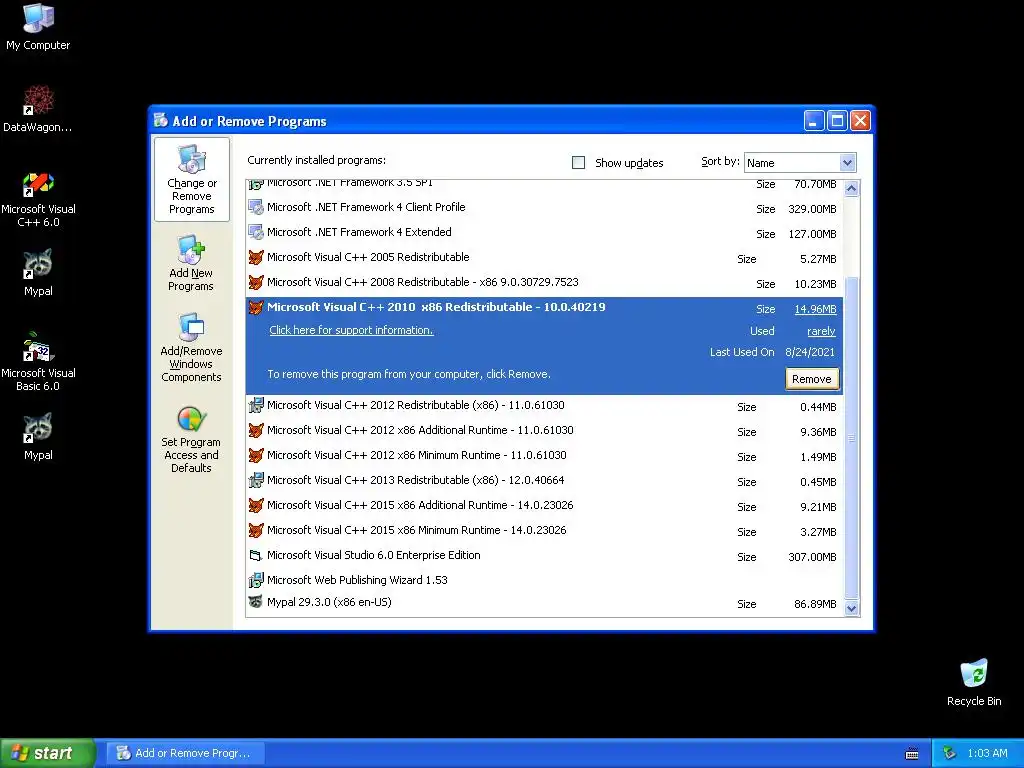Click the Mypal 29.3.0 raccoon icon
The width and height of the screenshot is (1024, 768).
(x=256, y=601)
